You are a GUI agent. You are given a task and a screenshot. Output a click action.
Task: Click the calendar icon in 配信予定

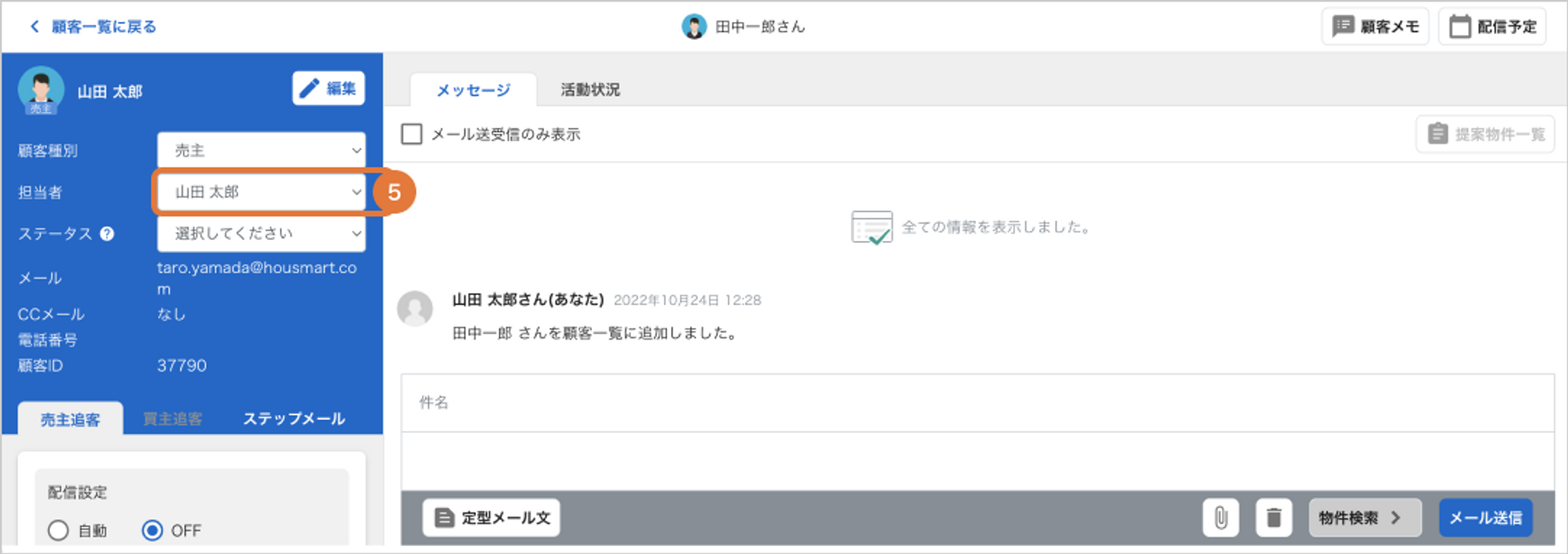tap(1460, 27)
